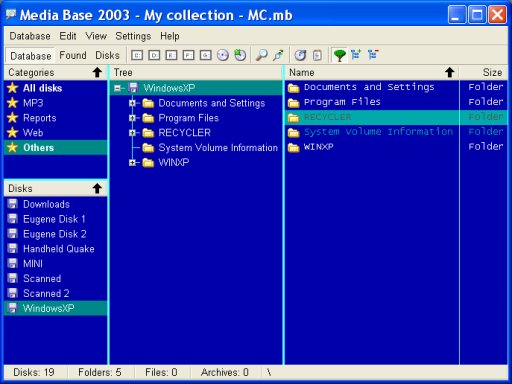This screenshot has height=384, width=512.
Task: Open the Help menu
Action: click(x=170, y=36)
